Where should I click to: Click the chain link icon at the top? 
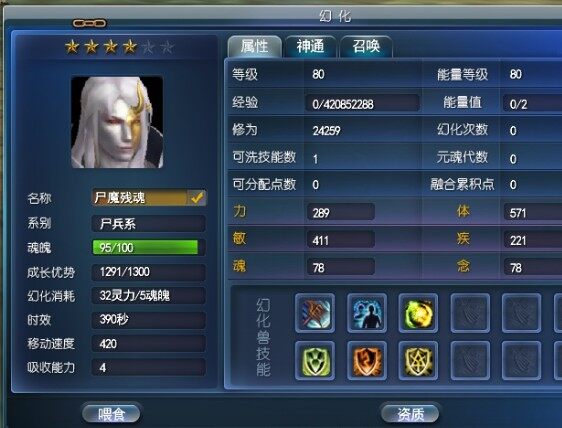coord(89,23)
